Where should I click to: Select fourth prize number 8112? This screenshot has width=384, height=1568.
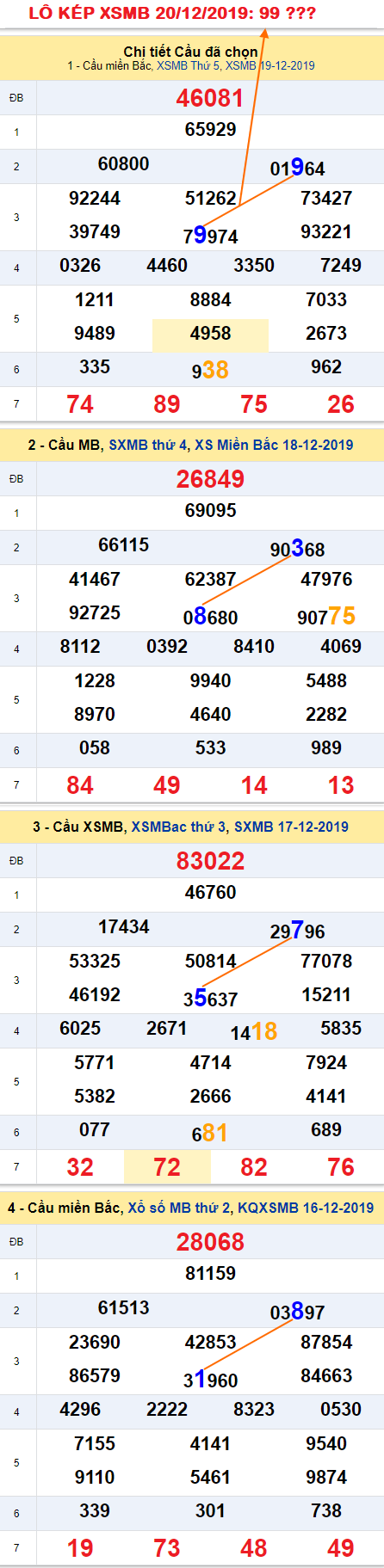80,647
